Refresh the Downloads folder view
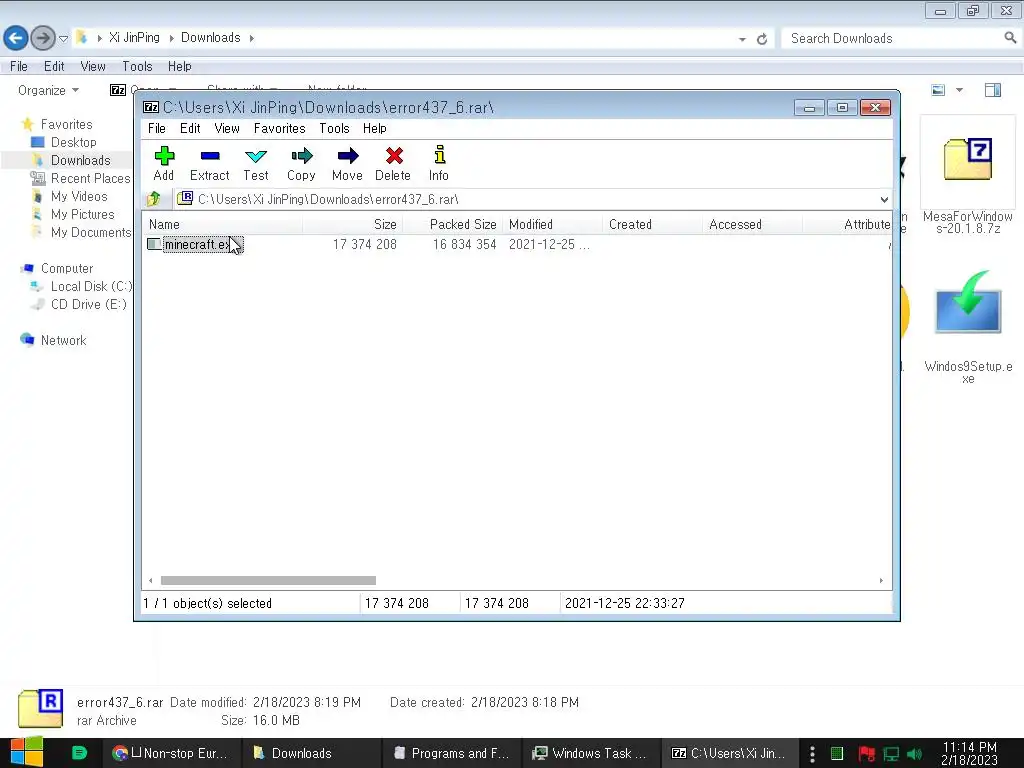This screenshot has height=768, width=1024. pyautogui.click(x=761, y=39)
